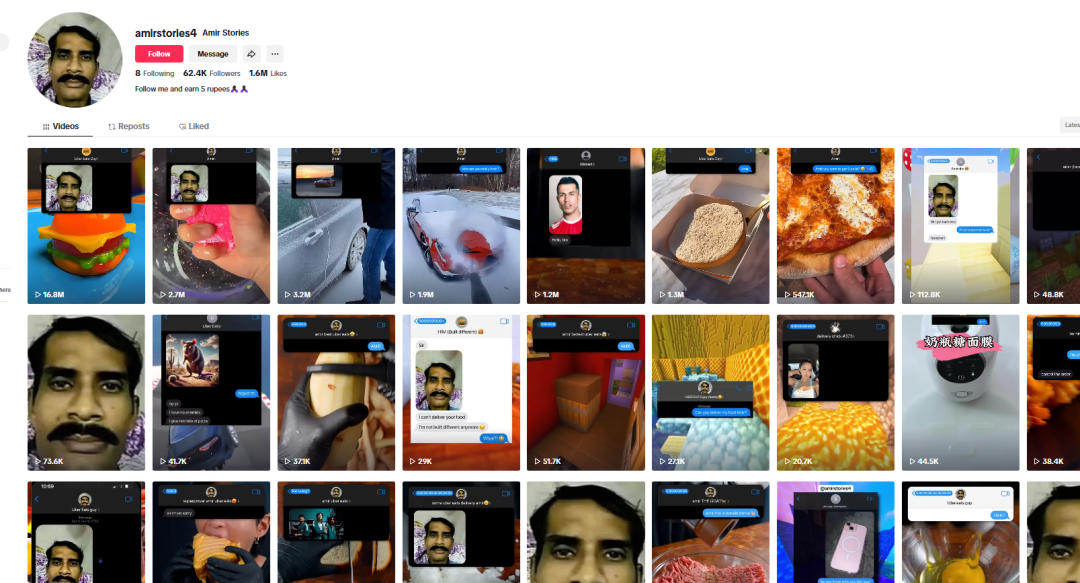Click the amirstories4 username heading
Image resolution: width=1080 pixels, height=583 pixels.
tap(165, 33)
